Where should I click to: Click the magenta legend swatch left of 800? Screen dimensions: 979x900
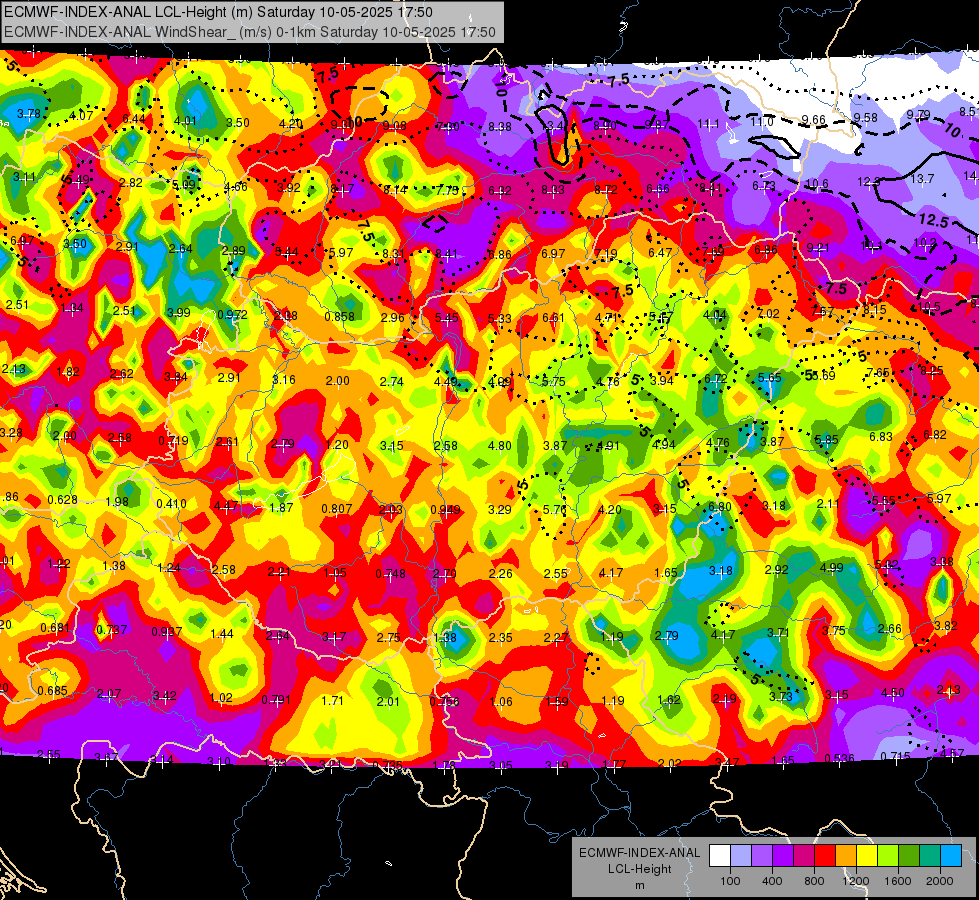tap(804, 856)
